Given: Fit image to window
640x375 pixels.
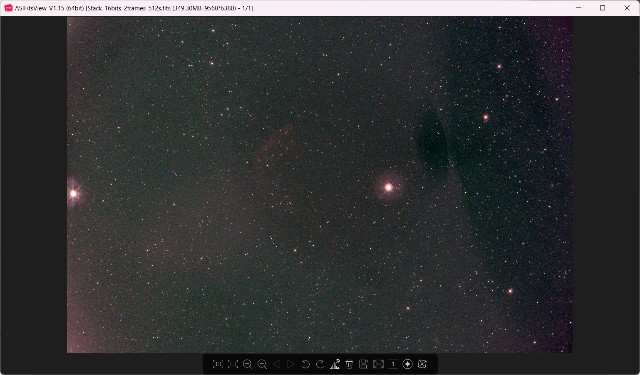Looking at the screenshot, I should pyautogui.click(x=233, y=364).
